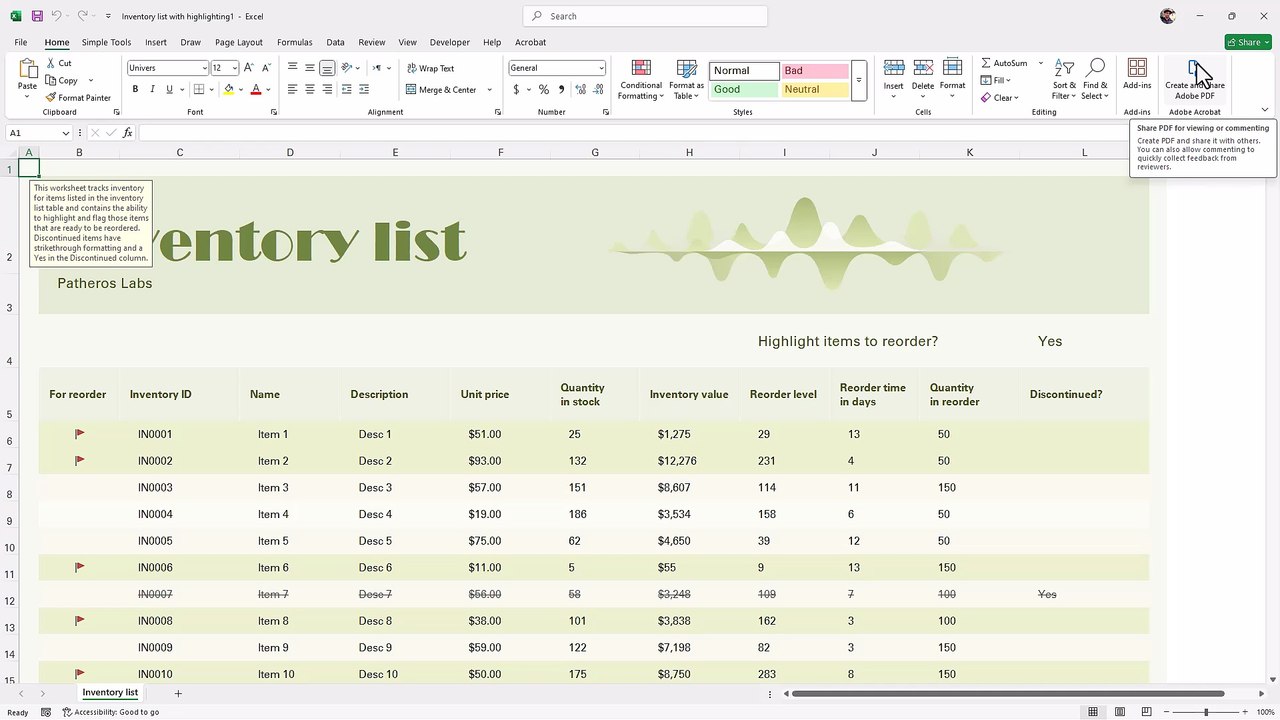Apply the green Good cell style

(x=744, y=89)
